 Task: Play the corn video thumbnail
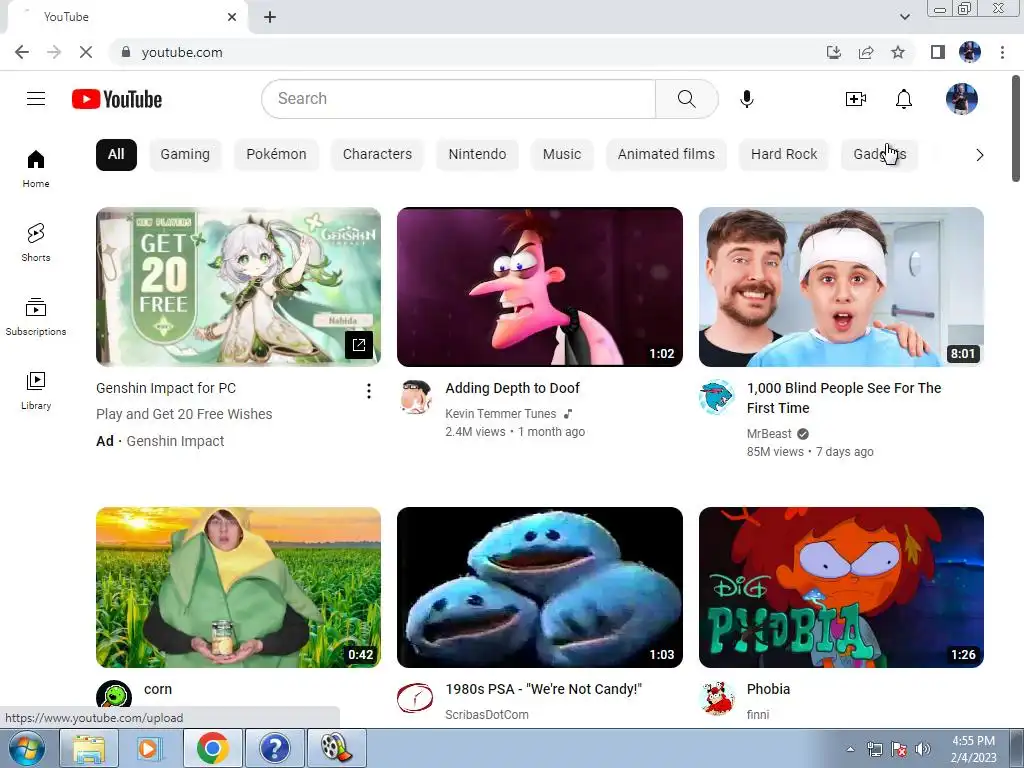pyautogui.click(x=238, y=587)
